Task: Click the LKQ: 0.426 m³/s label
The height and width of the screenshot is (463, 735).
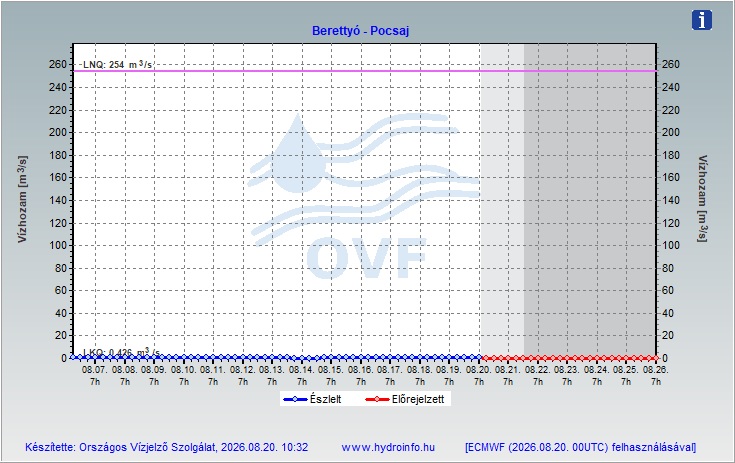Action: tap(121, 352)
